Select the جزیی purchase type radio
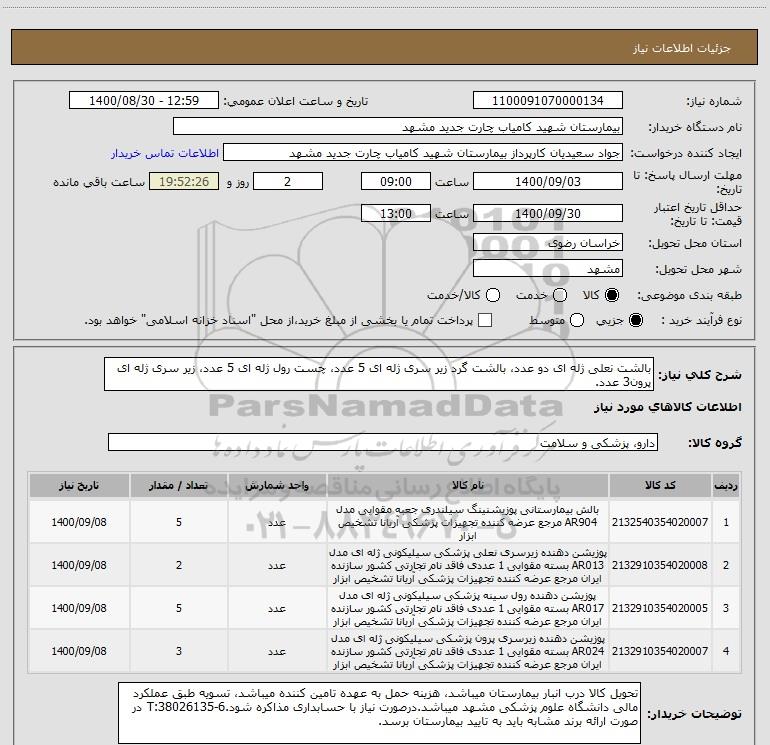 (x=635, y=320)
